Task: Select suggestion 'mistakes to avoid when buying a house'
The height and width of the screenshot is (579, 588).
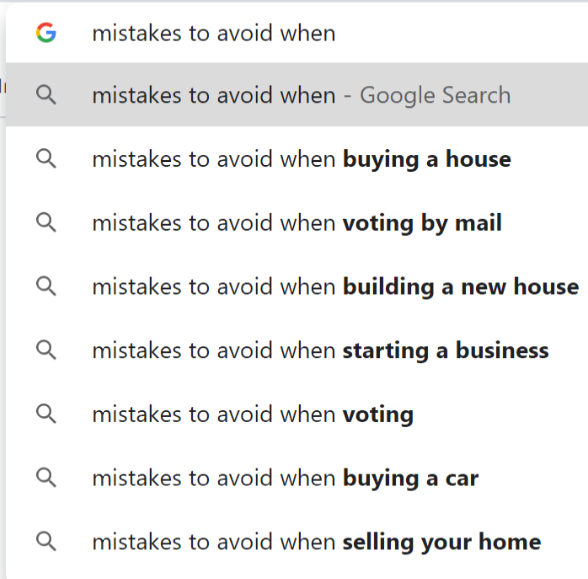Action: click(x=297, y=159)
